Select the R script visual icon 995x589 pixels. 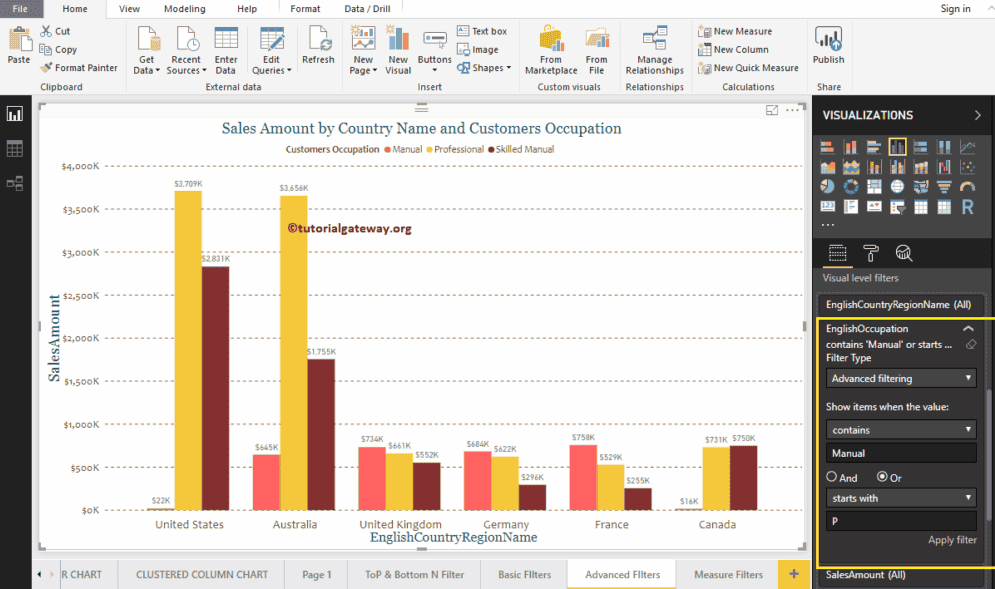968,206
